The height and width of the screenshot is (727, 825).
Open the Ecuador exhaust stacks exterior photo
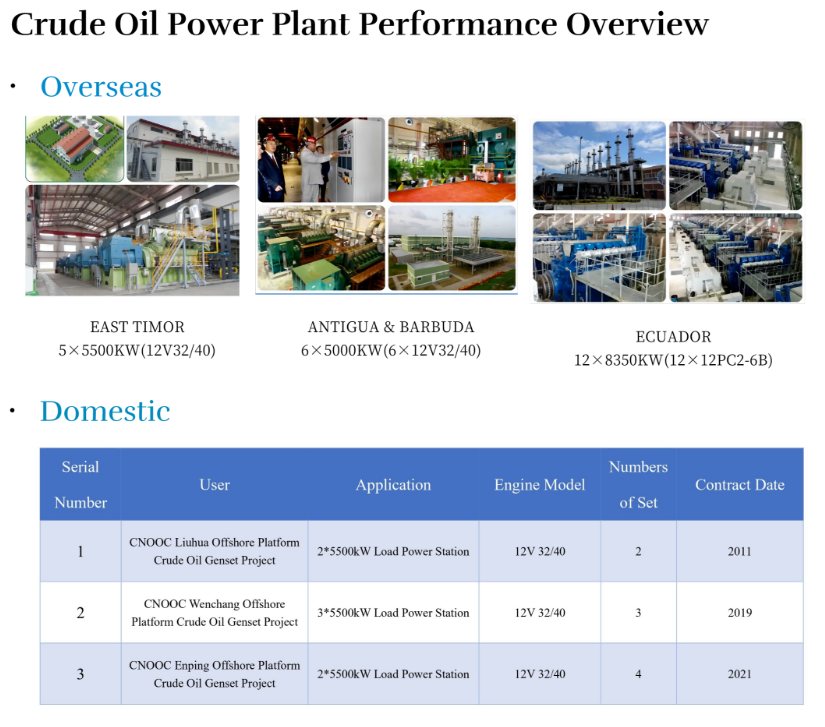coord(599,166)
